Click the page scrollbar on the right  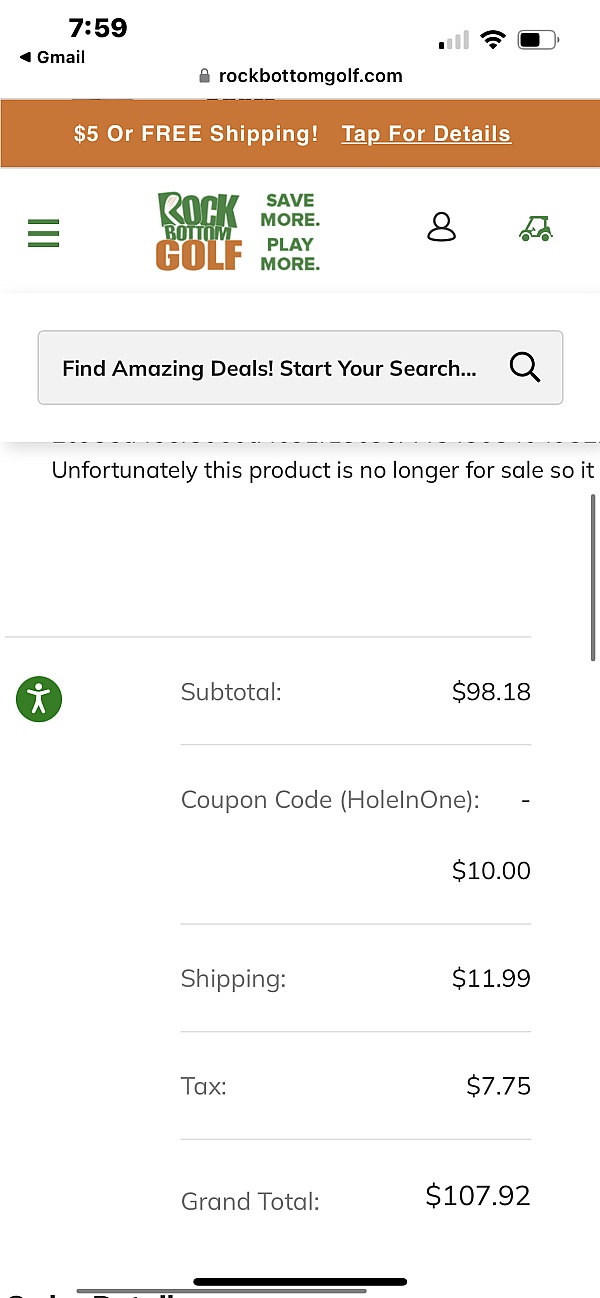[x=594, y=576]
